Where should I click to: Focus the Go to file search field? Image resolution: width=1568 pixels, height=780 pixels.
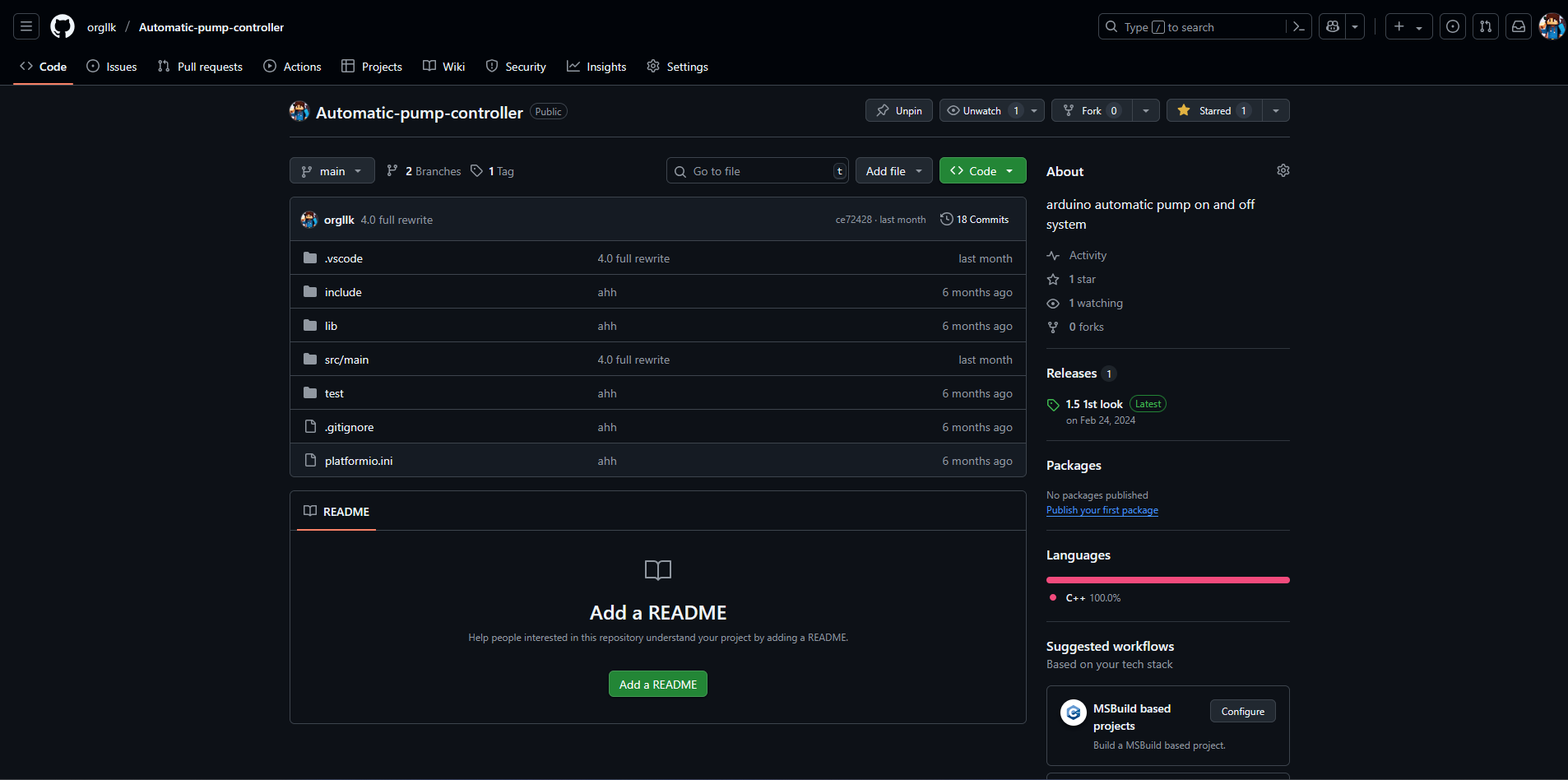point(758,170)
